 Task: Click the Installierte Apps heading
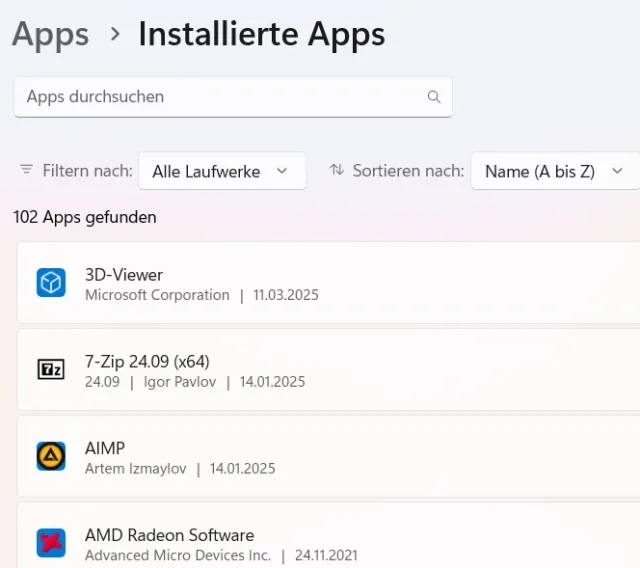[x=262, y=34]
